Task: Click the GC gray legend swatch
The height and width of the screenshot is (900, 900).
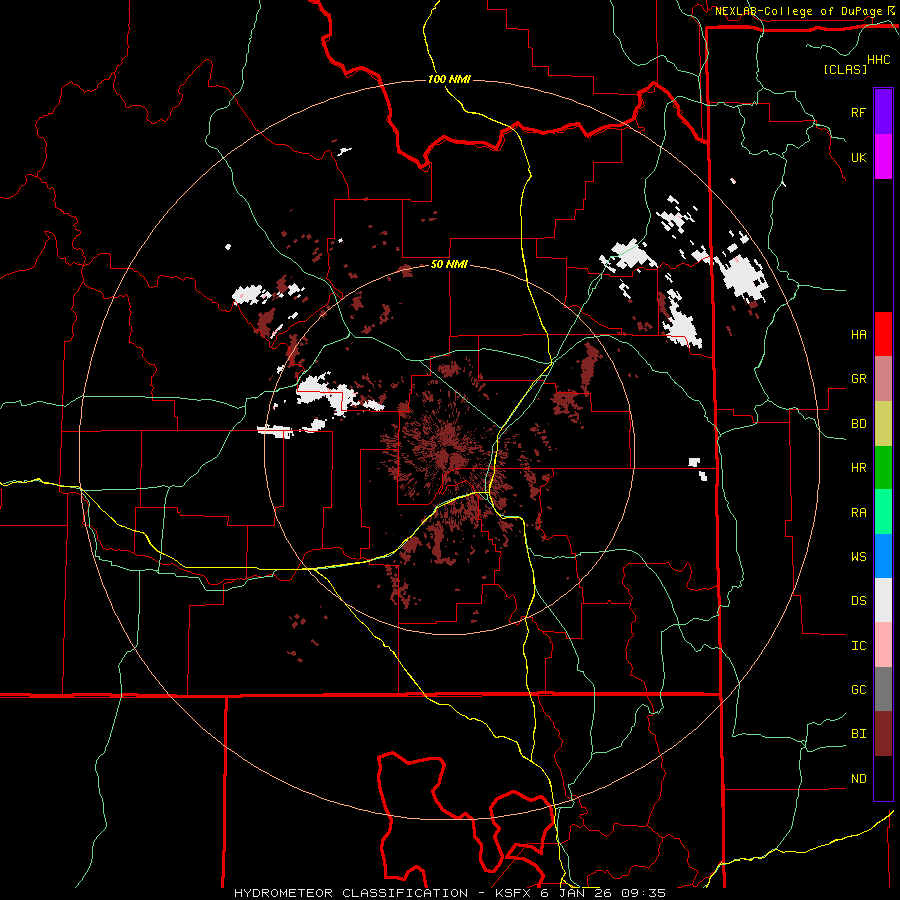Action: click(883, 689)
